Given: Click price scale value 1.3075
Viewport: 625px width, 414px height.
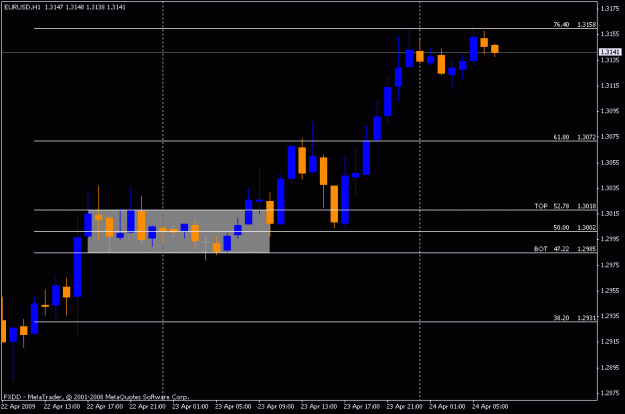Looking at the screenshot, I should [610, 136].
